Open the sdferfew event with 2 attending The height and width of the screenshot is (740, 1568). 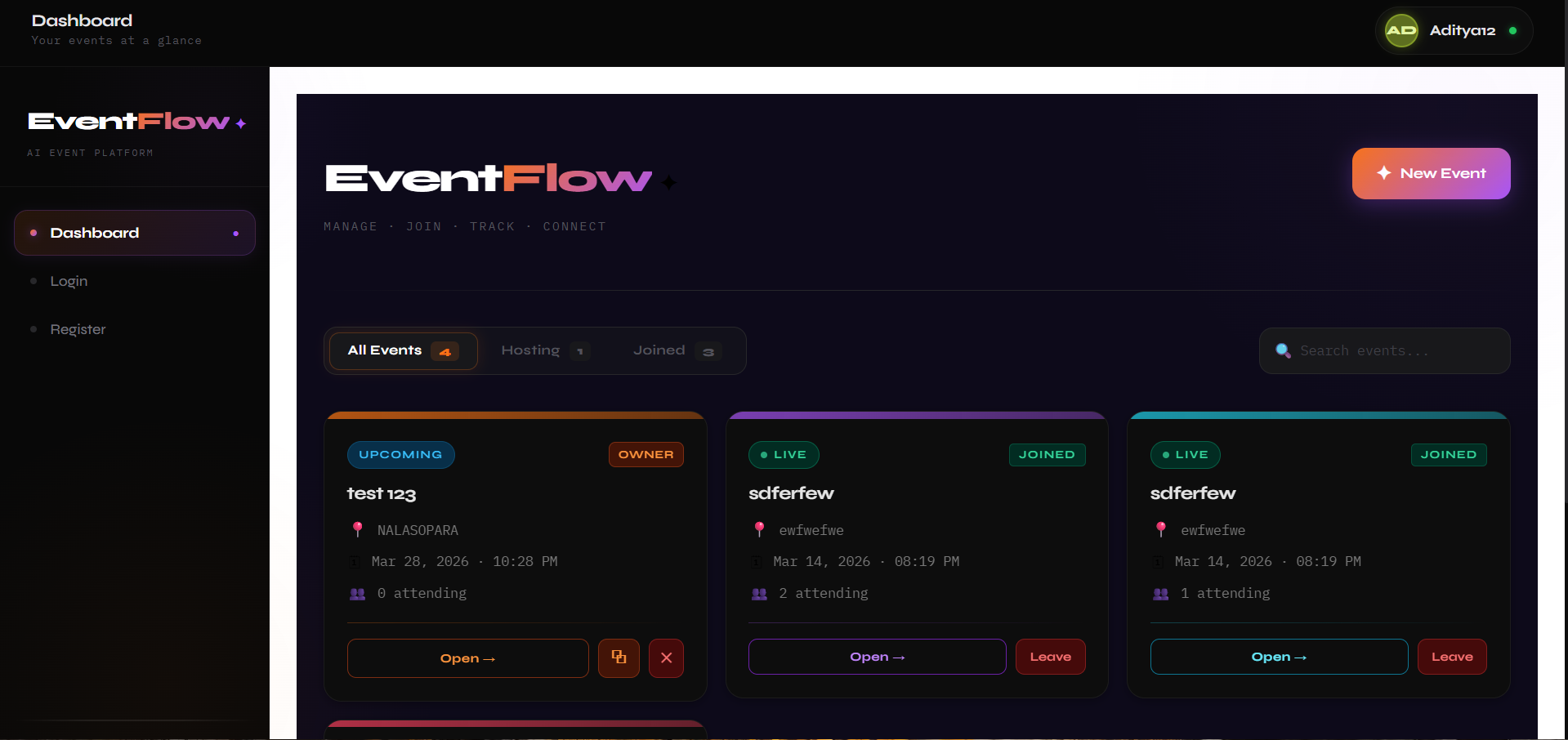pos(877,657)
